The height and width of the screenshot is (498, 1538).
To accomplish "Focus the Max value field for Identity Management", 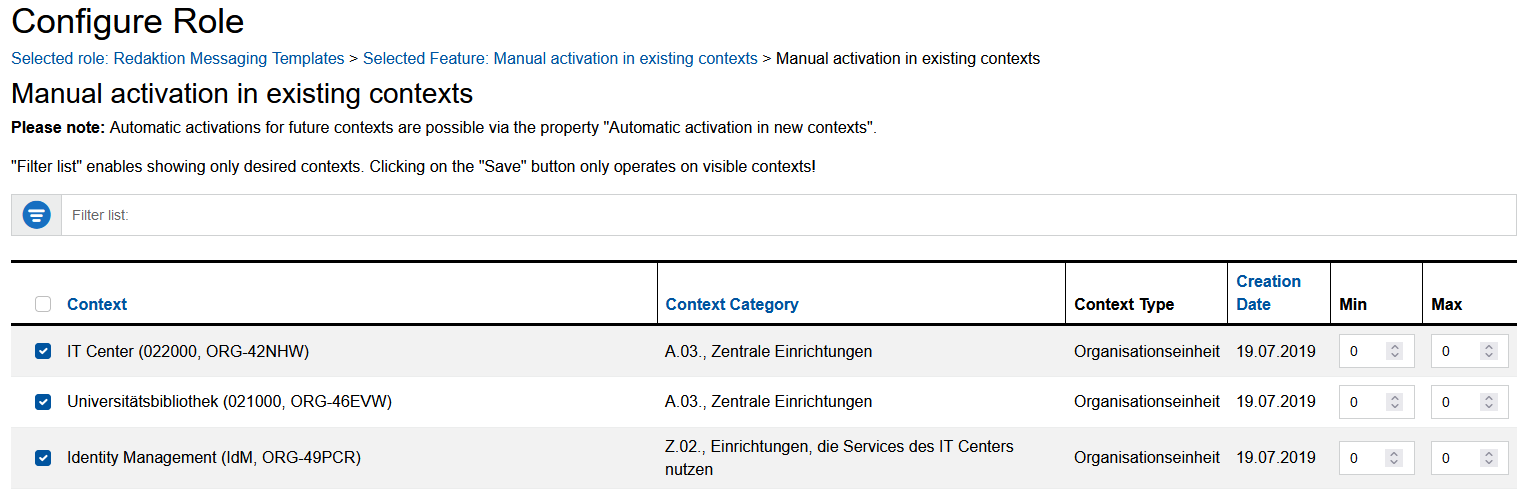I will point(1454,458).
